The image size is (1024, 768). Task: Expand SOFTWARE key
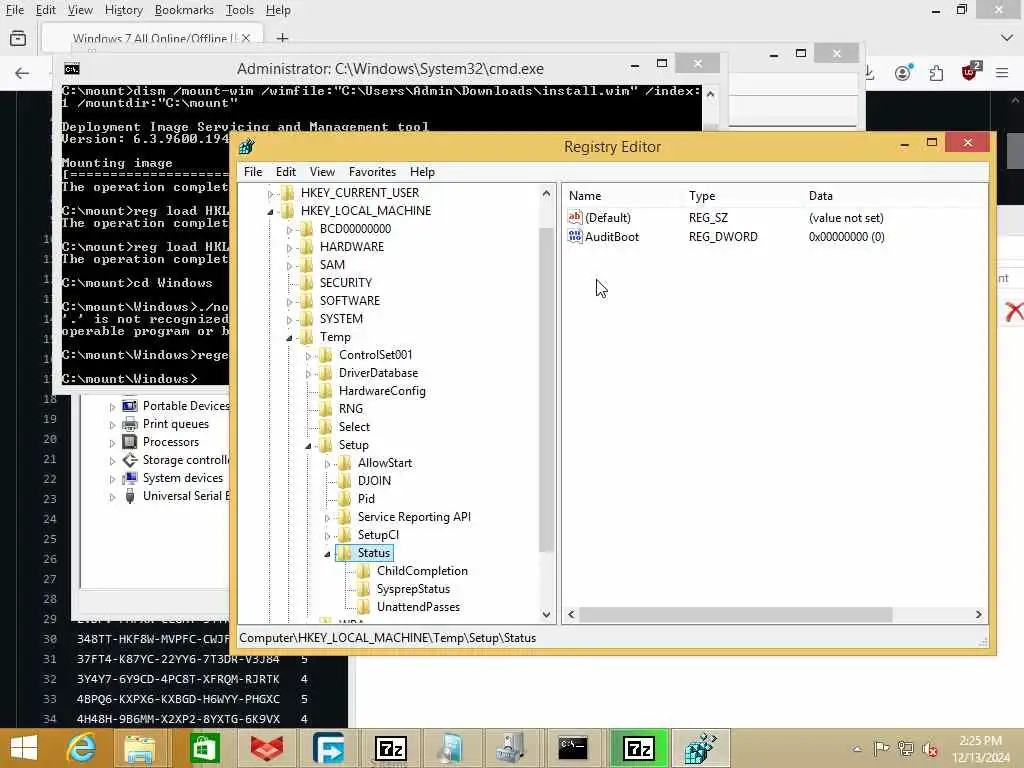click(289, 302)
